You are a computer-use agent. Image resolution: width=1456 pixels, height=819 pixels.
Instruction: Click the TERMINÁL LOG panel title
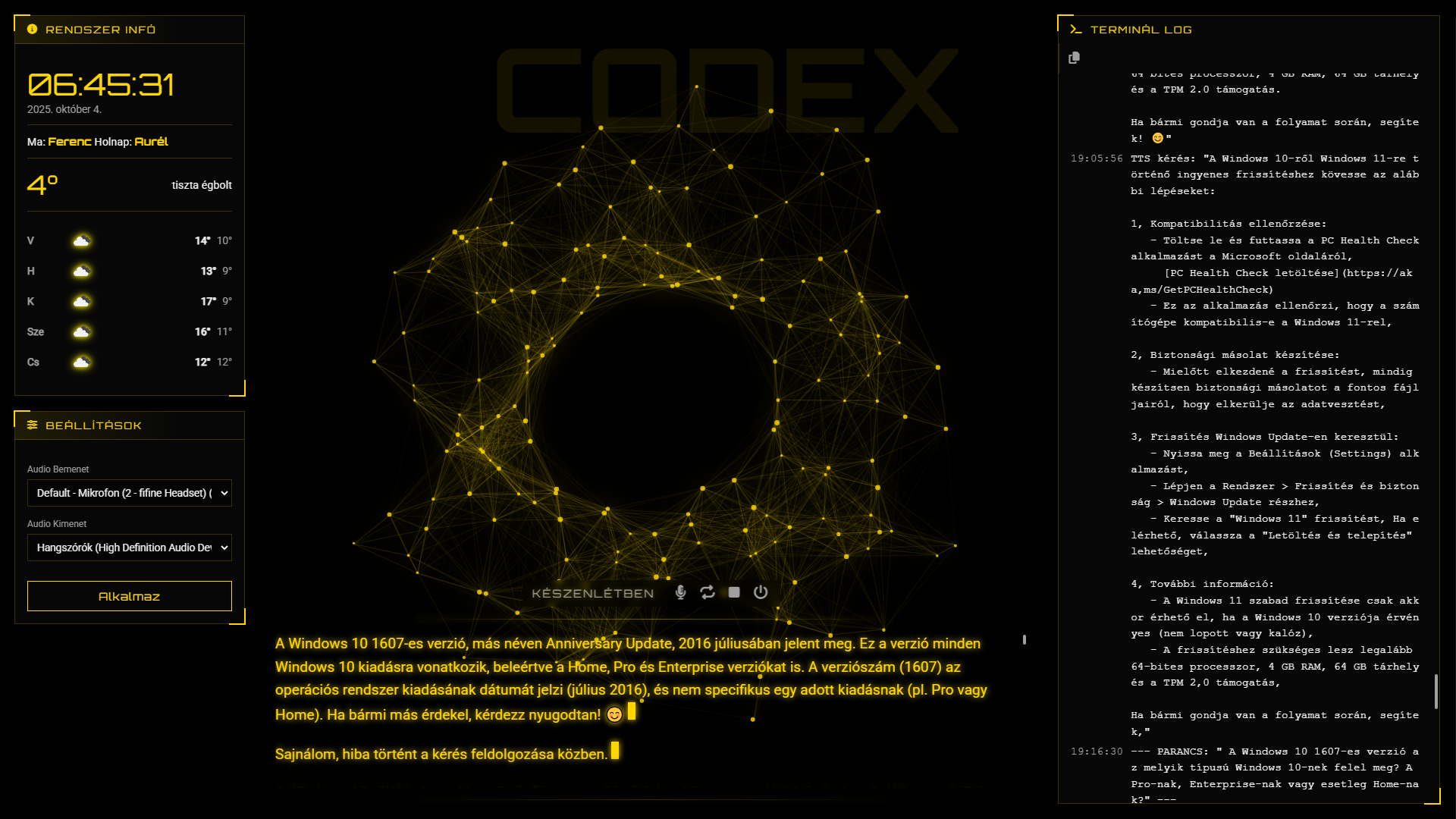tap(1141, 30)
